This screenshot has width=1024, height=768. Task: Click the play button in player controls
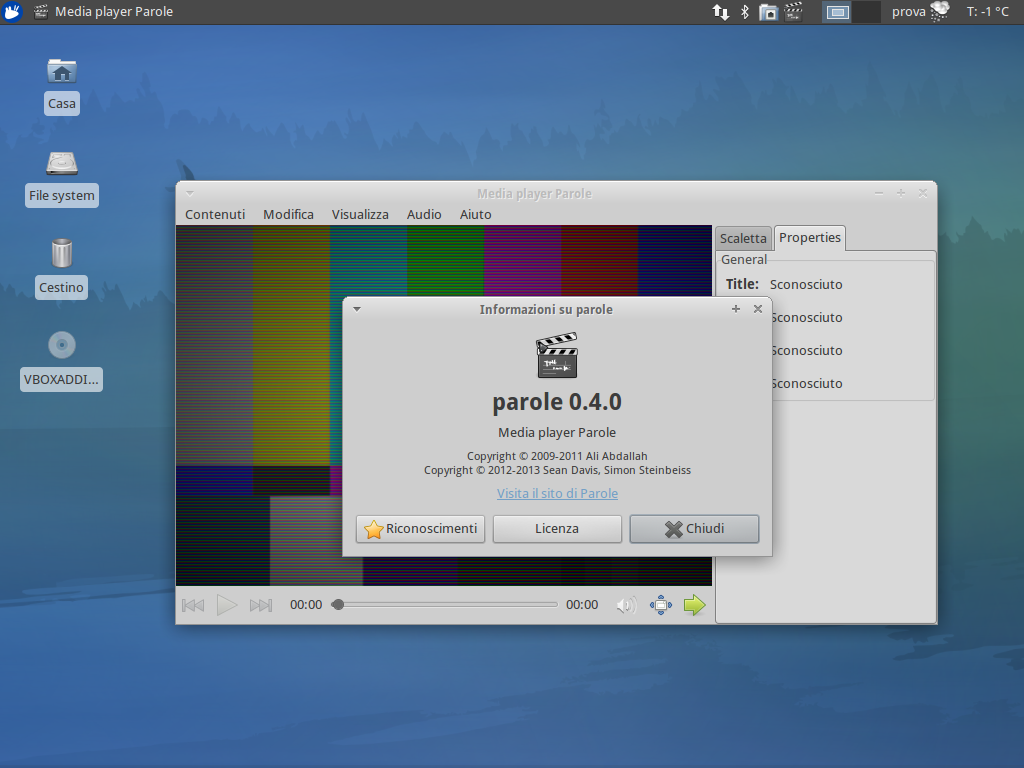click(x=227, y=605)
